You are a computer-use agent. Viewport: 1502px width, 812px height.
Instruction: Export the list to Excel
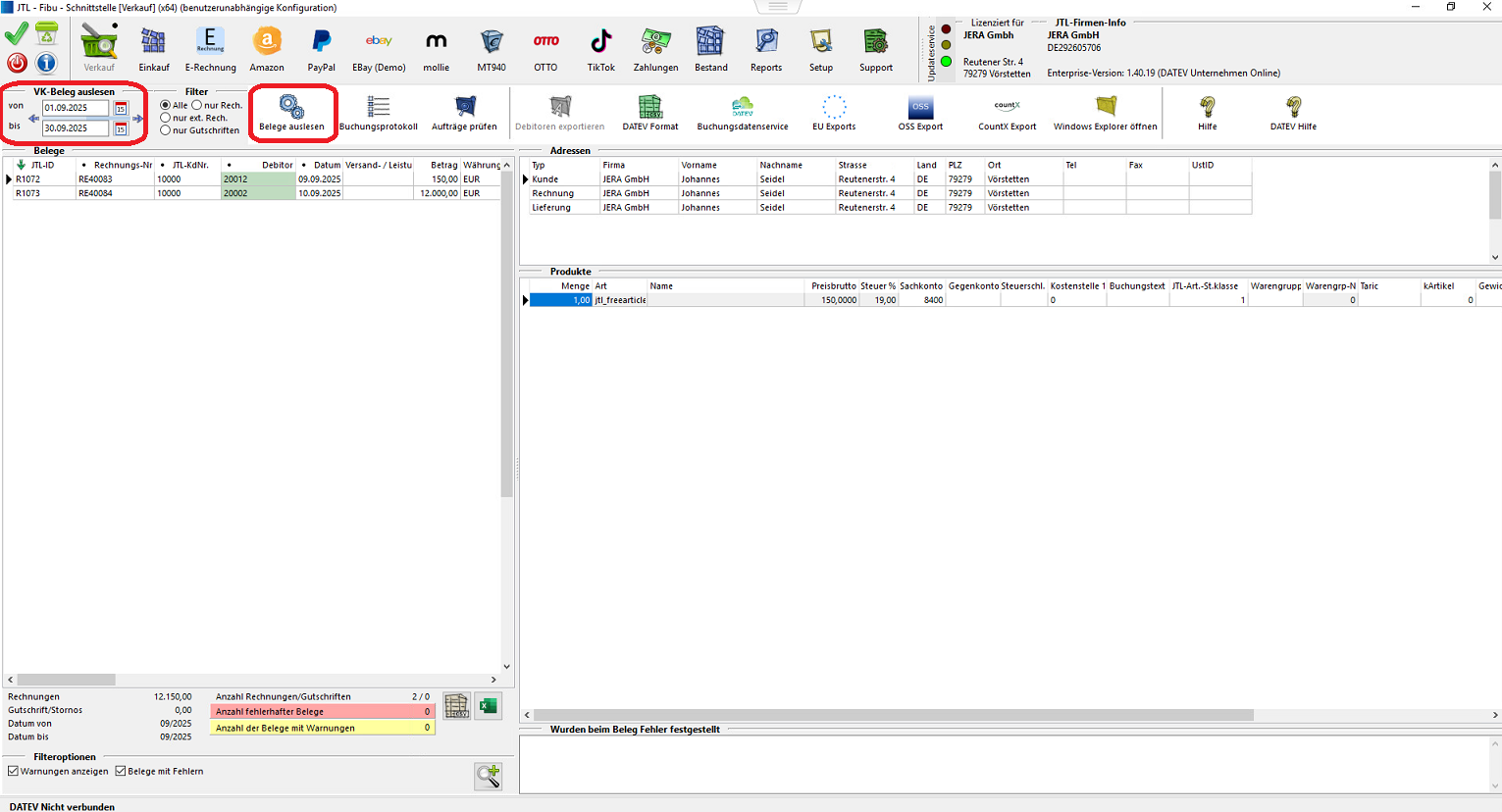(x=489, y=705)
